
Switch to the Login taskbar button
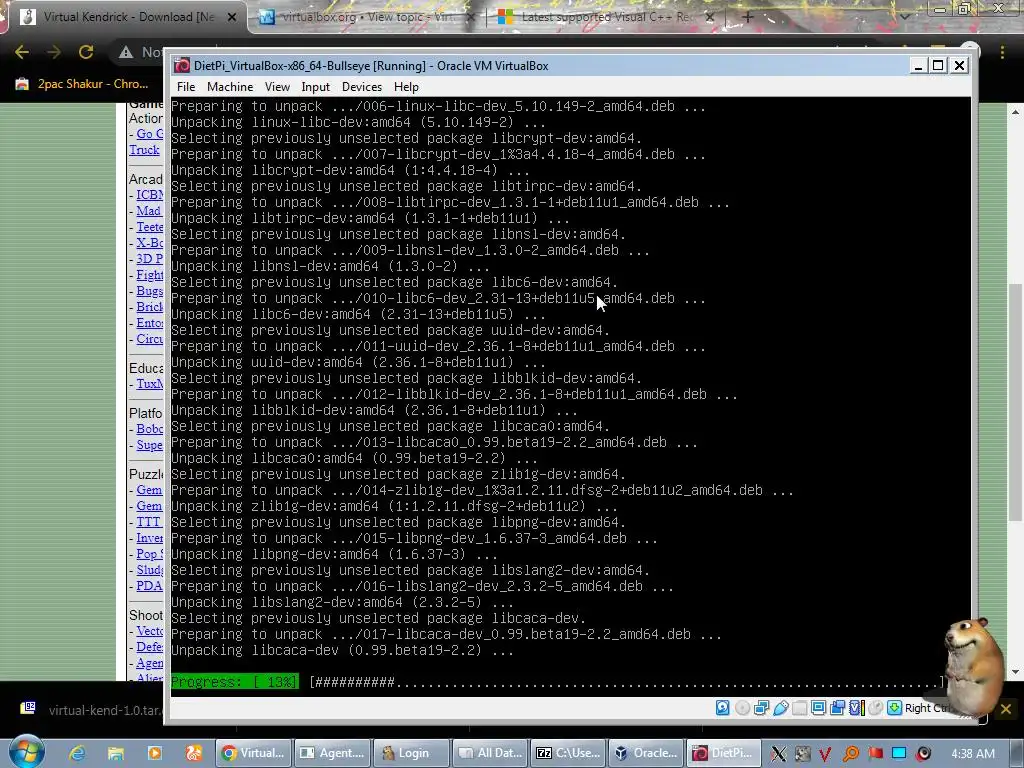click(411, 753)
